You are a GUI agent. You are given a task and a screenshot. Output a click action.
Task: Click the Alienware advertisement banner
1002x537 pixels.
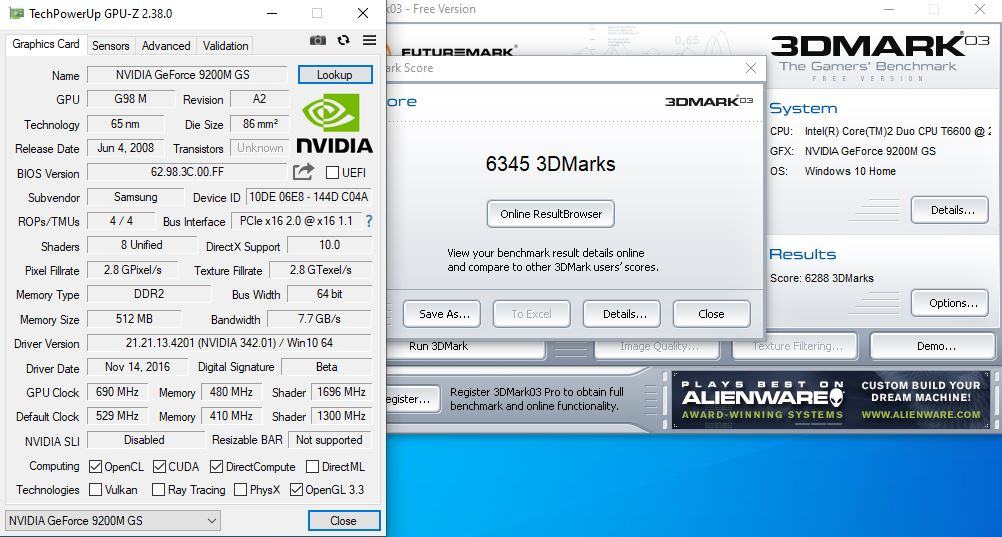point(831,400)
